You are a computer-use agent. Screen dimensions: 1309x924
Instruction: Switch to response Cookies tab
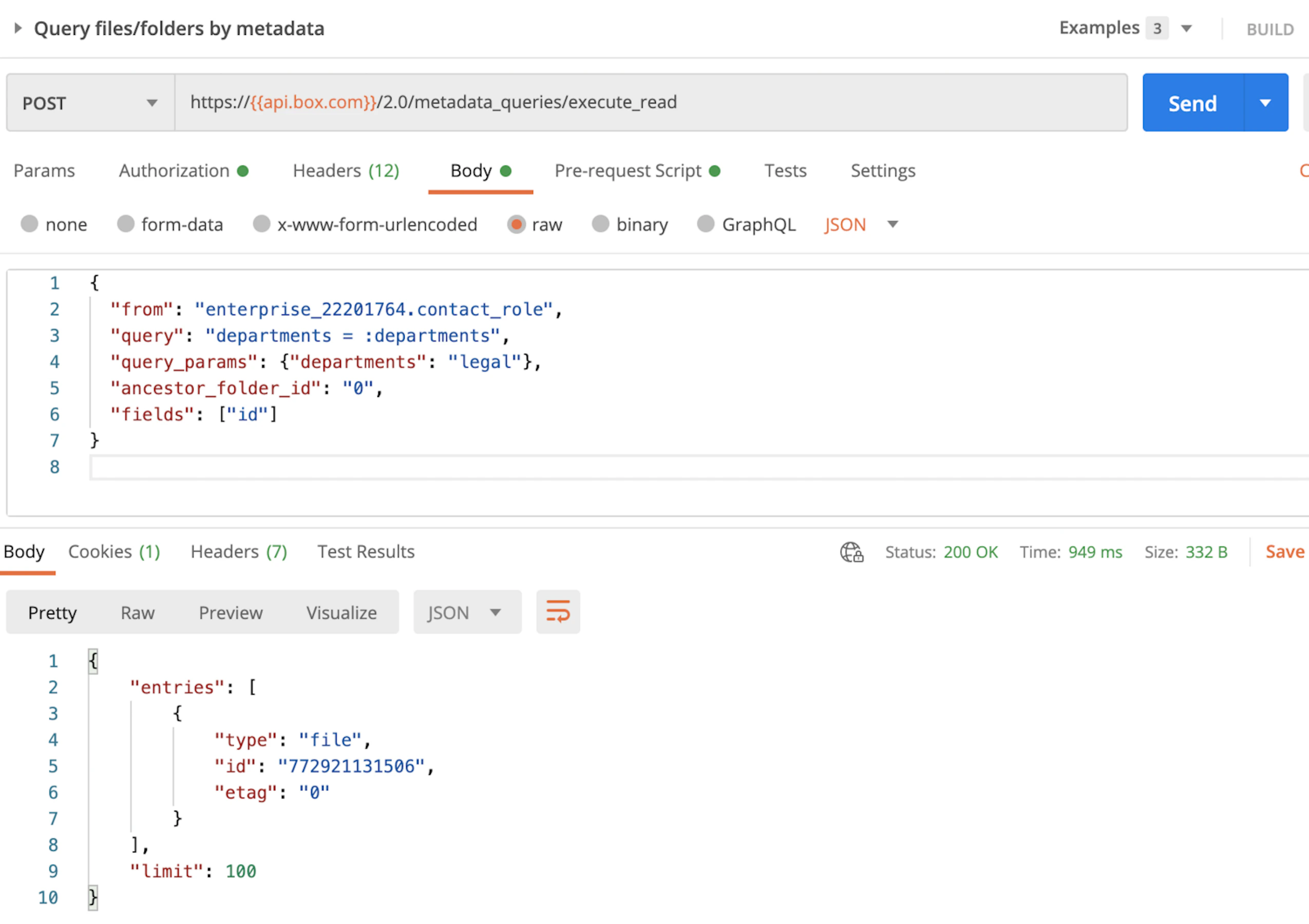pyautogui.click(x=114, y=552)
